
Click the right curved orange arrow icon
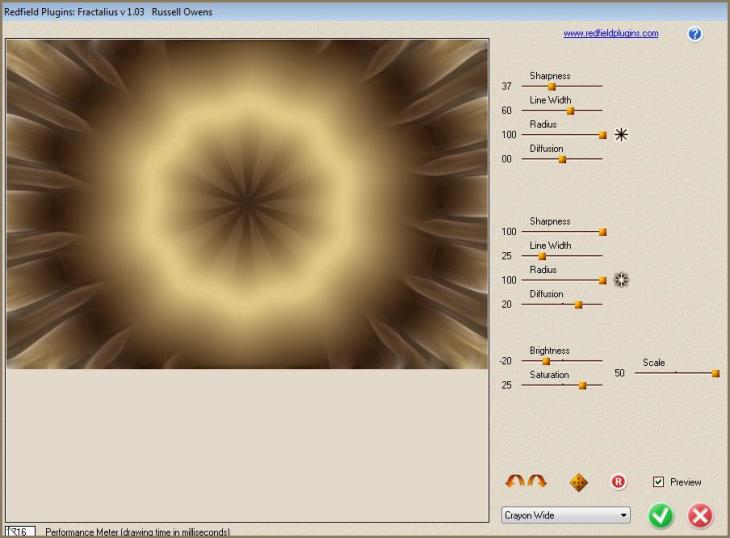537,482
